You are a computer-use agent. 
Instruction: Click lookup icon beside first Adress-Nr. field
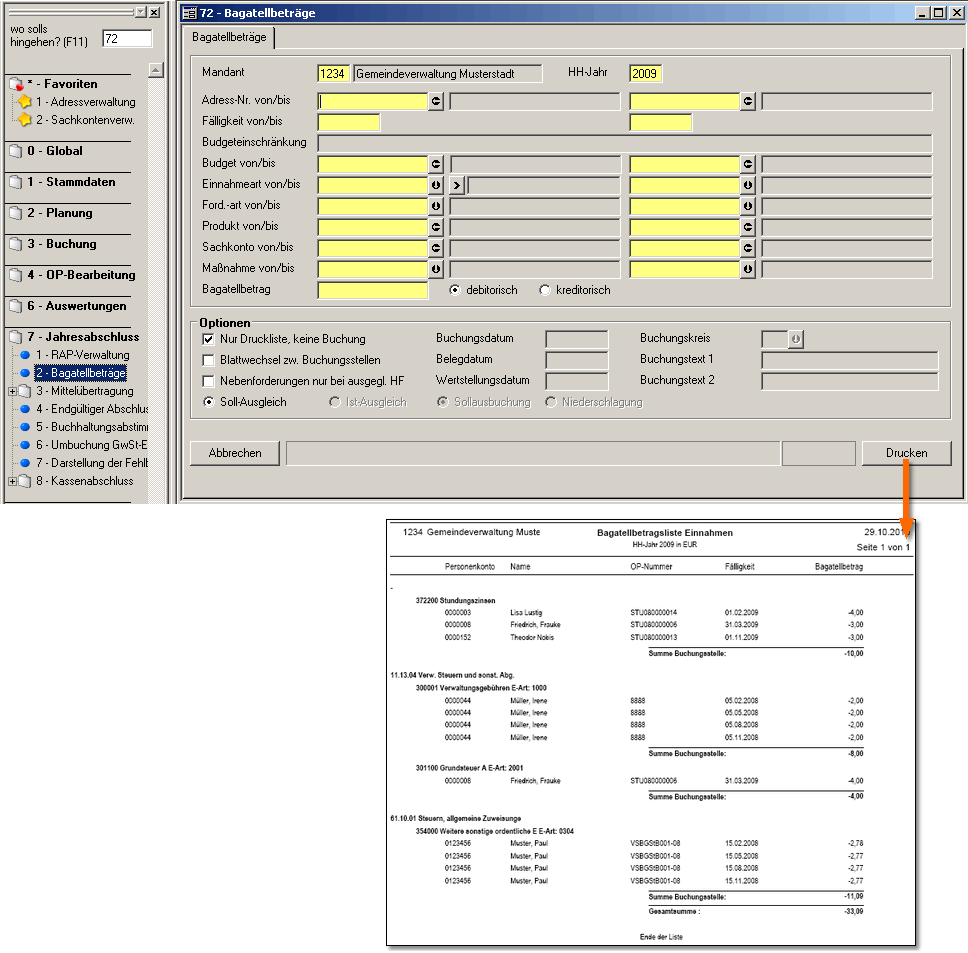pos(436,101)
